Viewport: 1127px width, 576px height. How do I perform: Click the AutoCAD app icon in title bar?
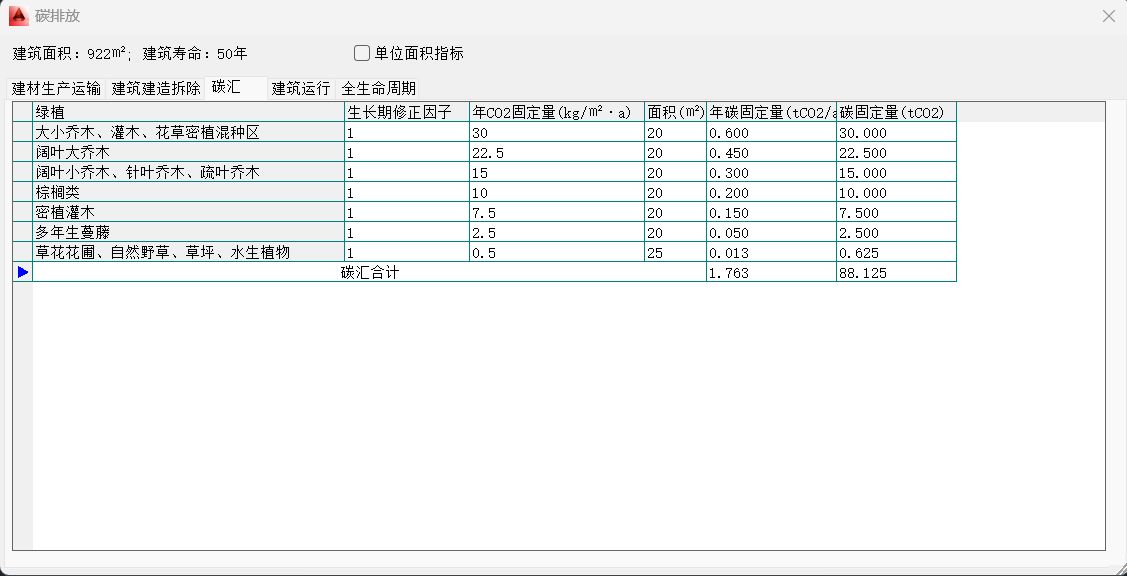[18, 16]
